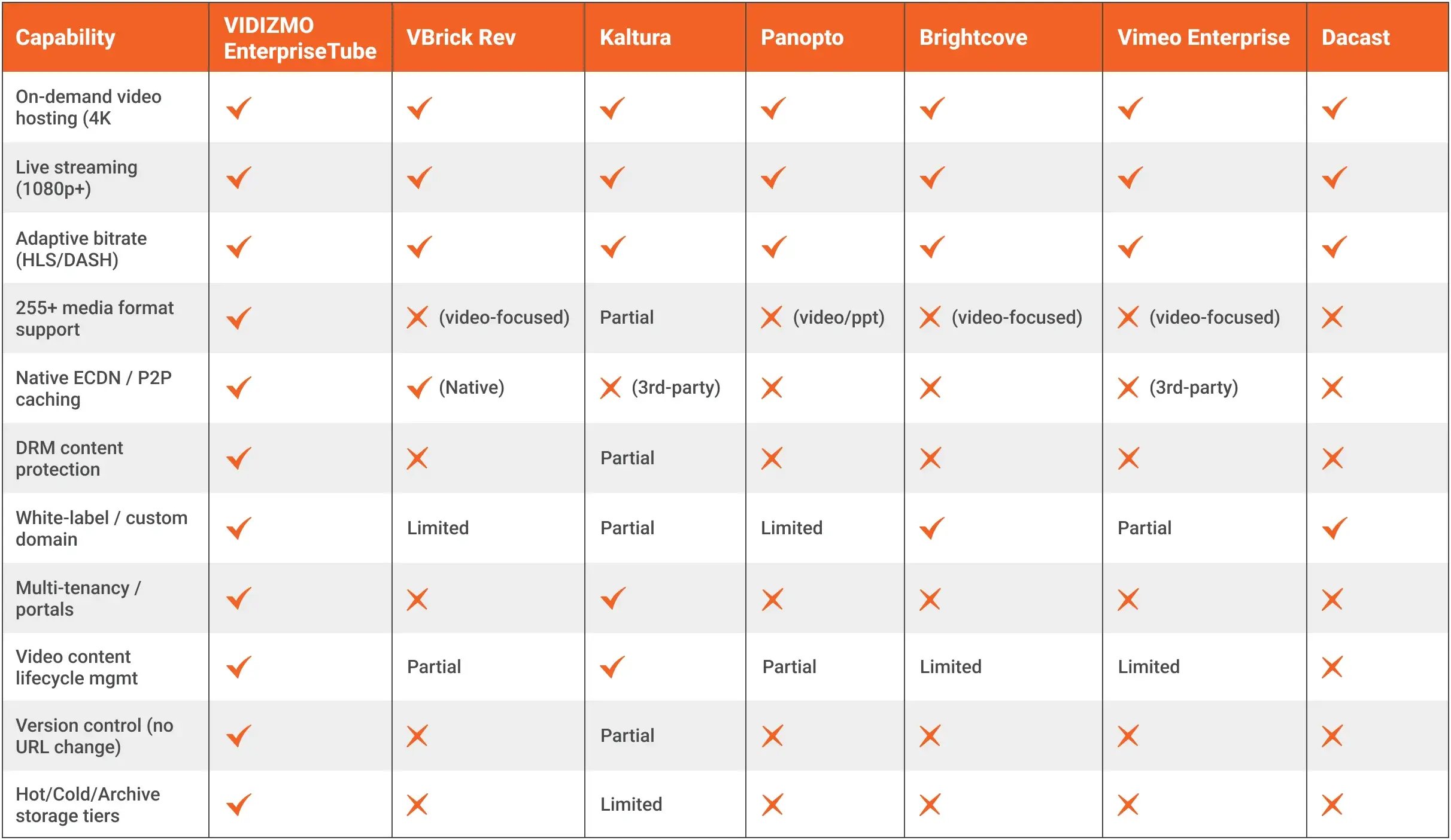Image resolution: width=1451 pixels, height=840 pixels.
Task: Click Kaltura checkmark in Multi-tenancy portals row
Action: (613, 598)
